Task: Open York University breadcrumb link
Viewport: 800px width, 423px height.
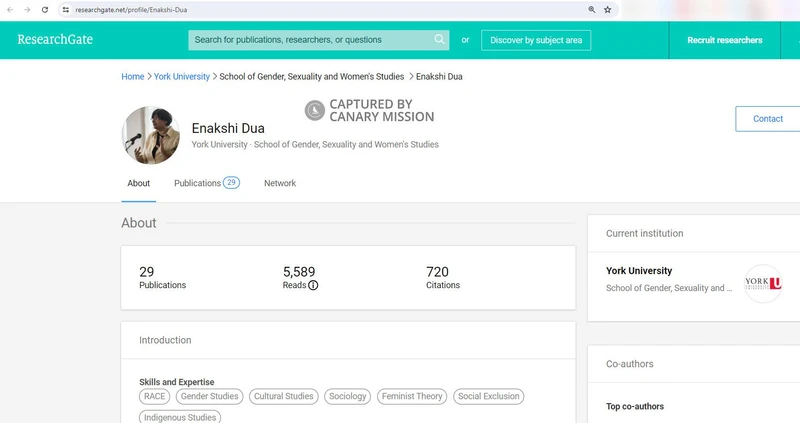Action: (182, 77)
